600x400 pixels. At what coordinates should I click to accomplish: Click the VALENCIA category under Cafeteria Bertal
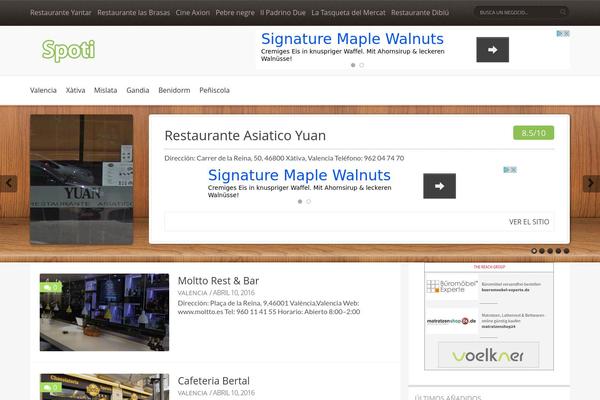pyautogui.click(x=192, y=393)
